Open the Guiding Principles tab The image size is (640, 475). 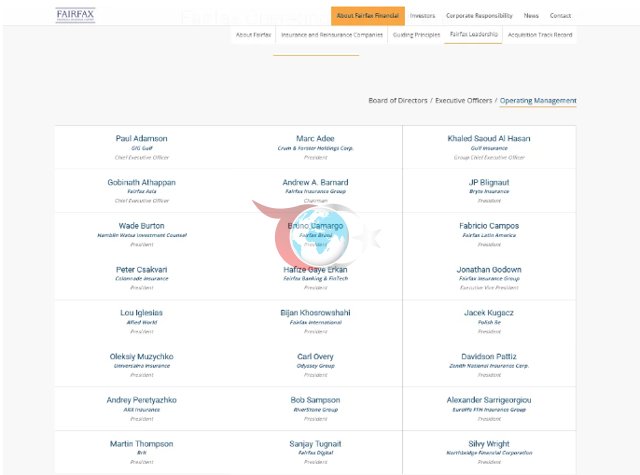(x=416, y=35)
